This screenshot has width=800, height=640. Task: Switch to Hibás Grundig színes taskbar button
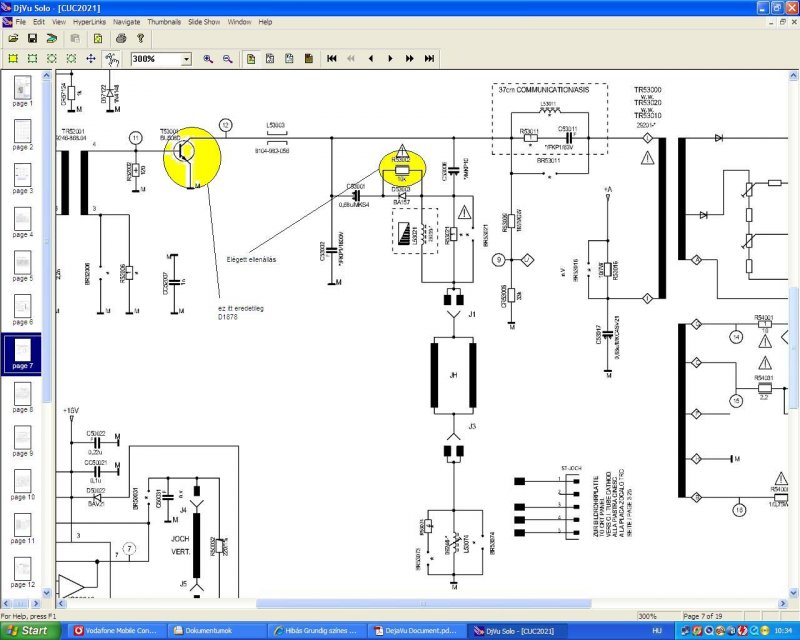point(317,631)
